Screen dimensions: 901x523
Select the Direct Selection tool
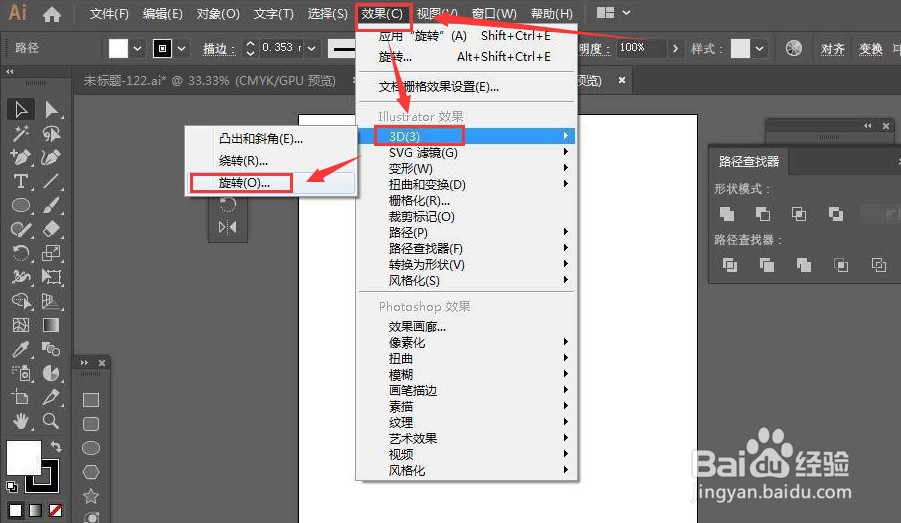click(52, 109)
